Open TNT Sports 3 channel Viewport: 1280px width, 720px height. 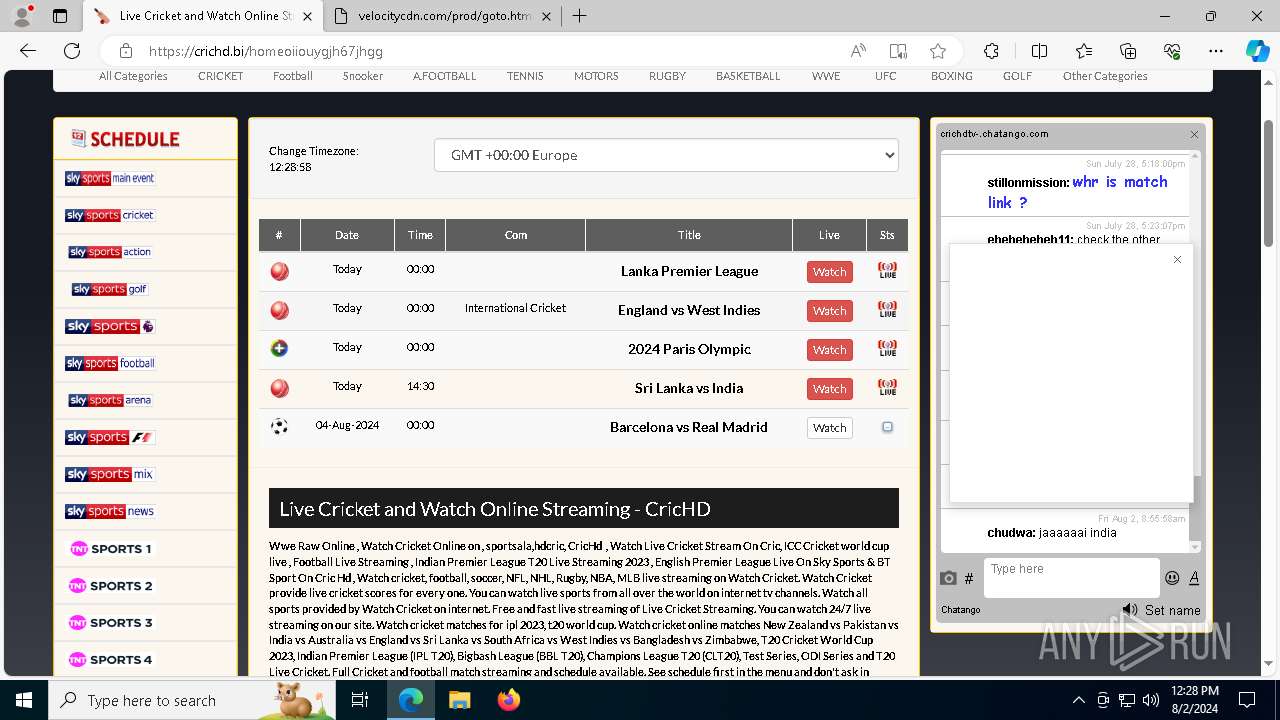click(x=110, y=622)
